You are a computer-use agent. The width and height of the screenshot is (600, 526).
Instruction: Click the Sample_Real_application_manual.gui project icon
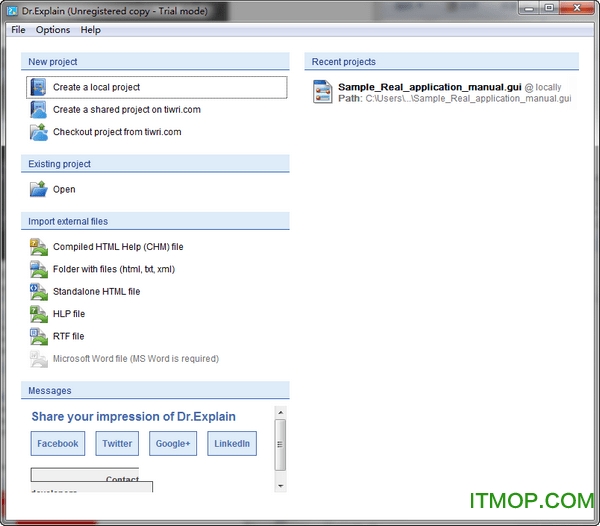322,92
